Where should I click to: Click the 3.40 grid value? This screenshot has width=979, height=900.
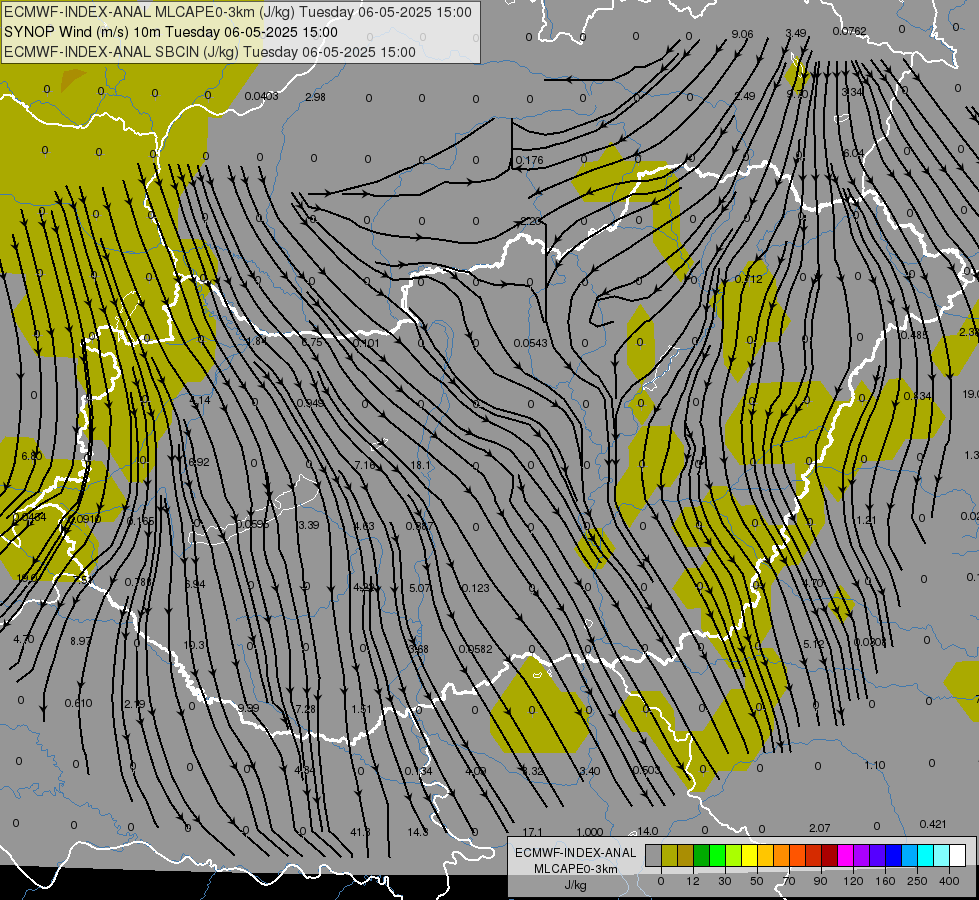pos(589,771)
